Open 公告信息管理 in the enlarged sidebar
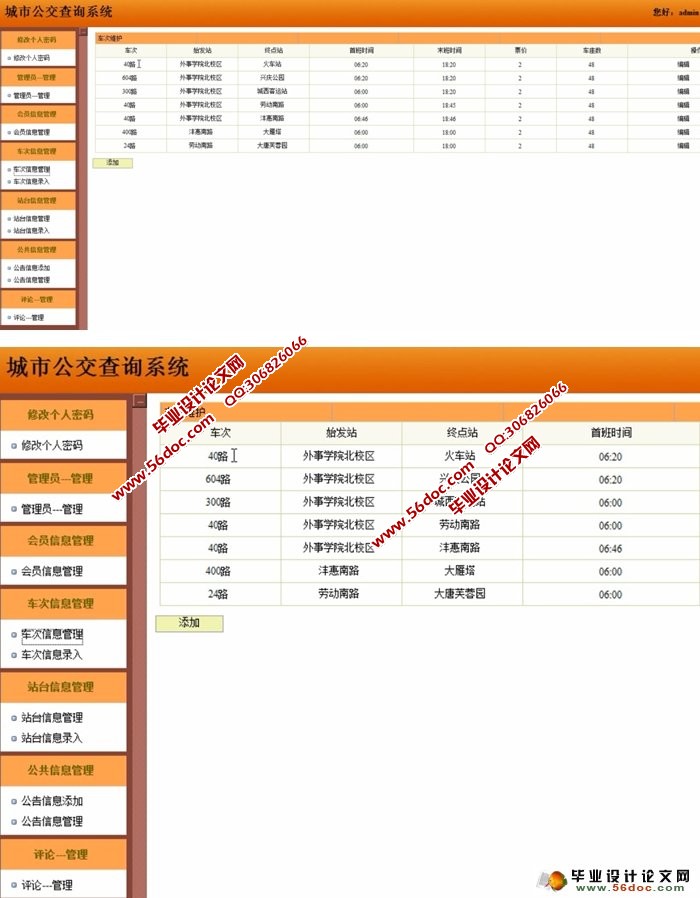This screenshot has width=700, height=898. click(x=52, y=821)
